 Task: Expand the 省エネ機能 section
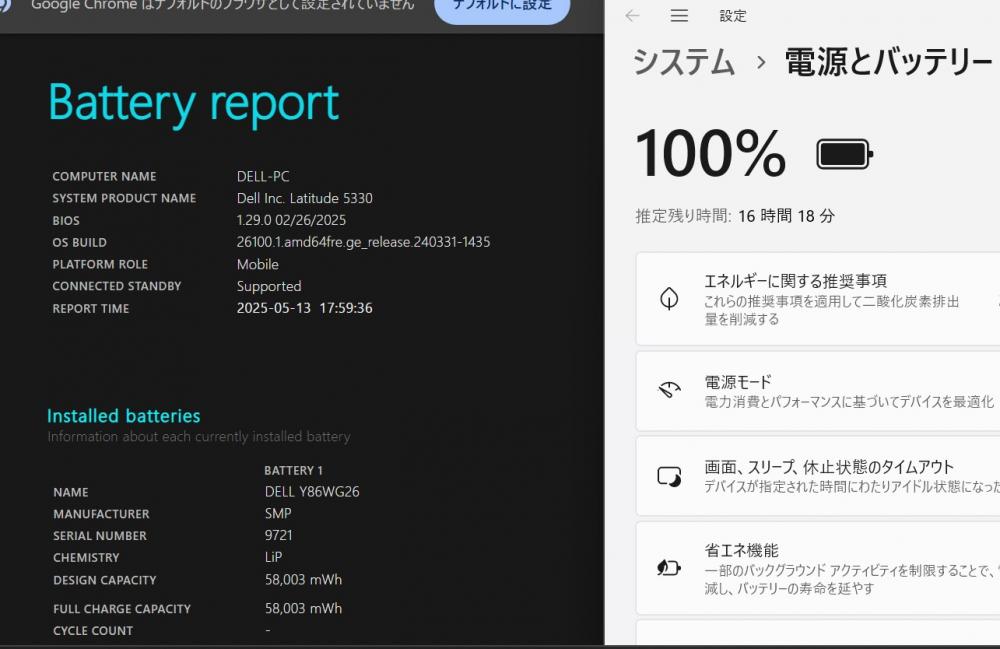818,568
